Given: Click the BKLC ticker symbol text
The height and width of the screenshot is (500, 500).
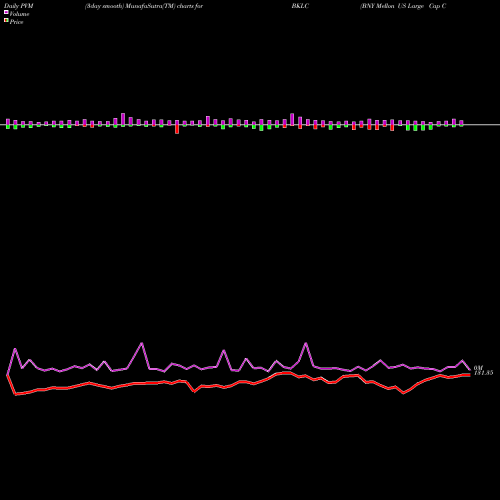Looking at the screenshot, I should pos(300,6).
